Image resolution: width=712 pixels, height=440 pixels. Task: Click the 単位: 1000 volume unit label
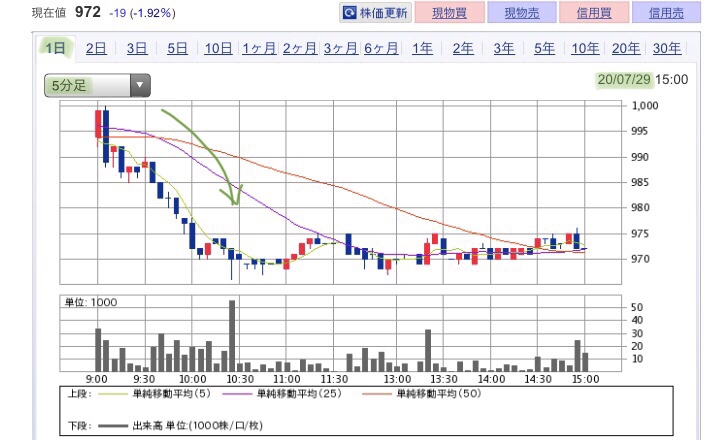tap(91, 302)
